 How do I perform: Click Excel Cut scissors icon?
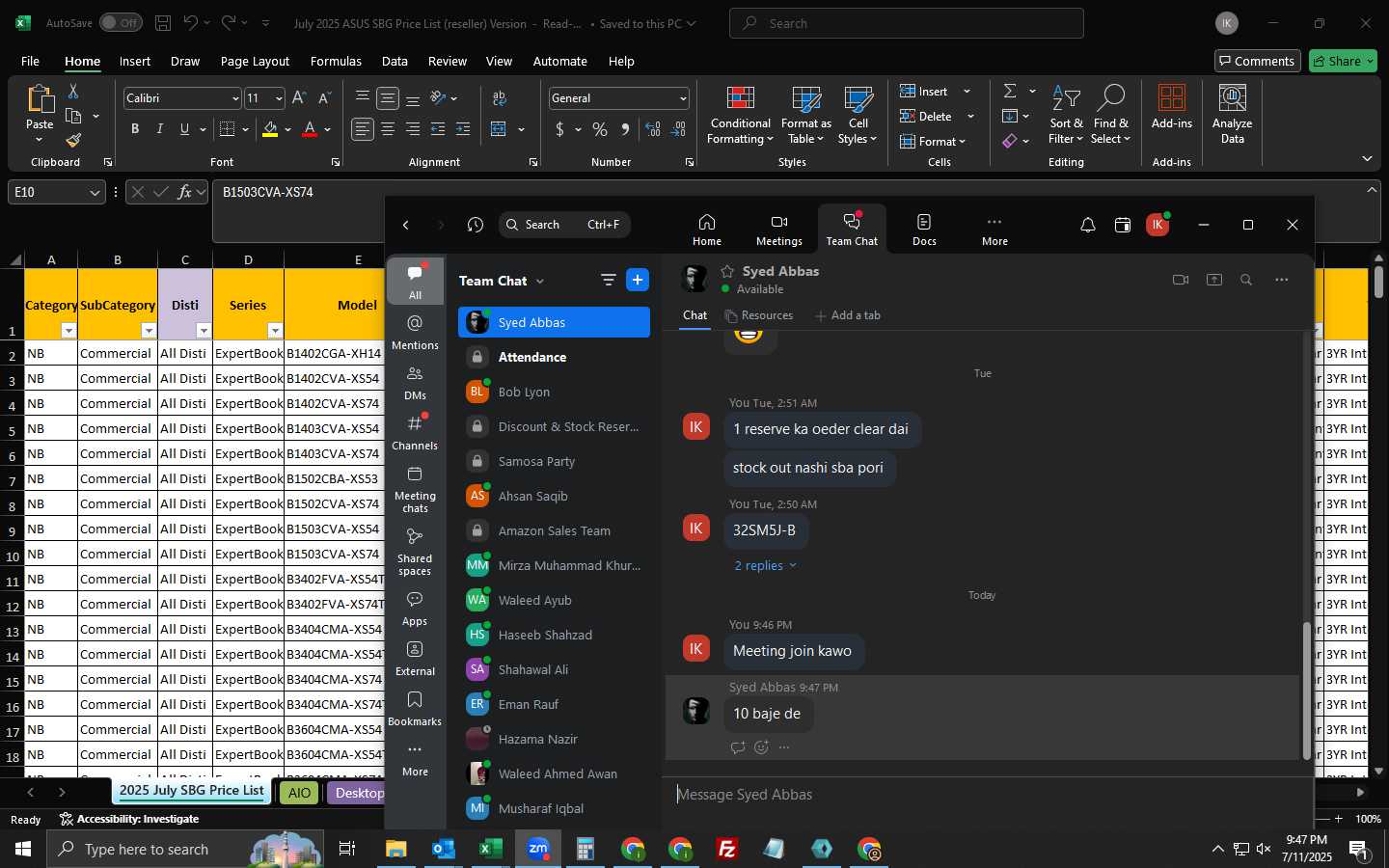(73, 91)
